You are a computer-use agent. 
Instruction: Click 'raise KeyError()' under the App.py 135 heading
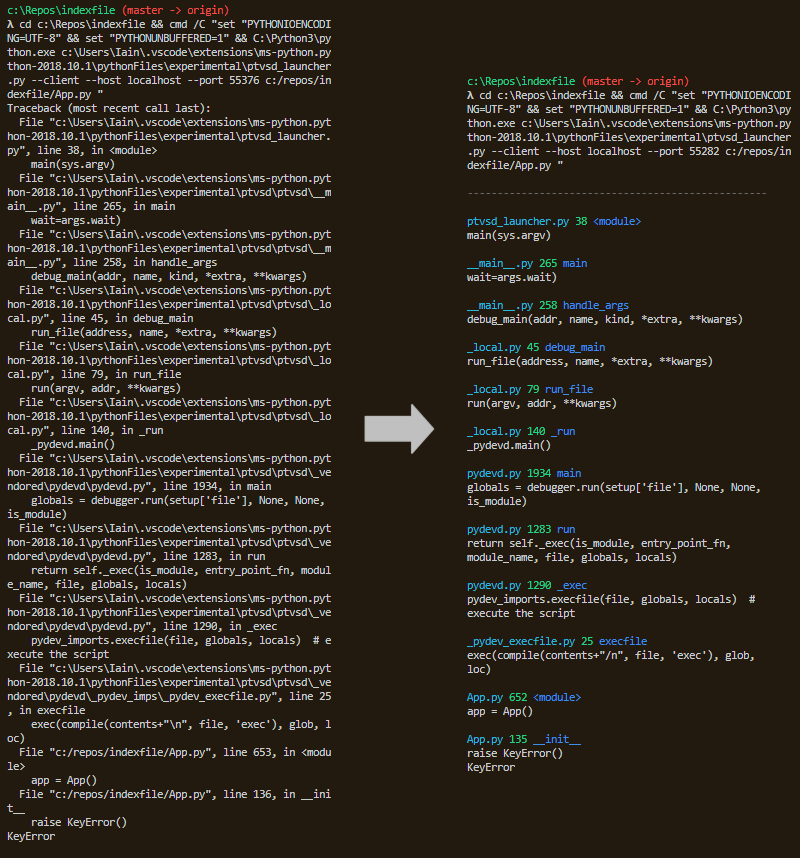click(515, 753)
